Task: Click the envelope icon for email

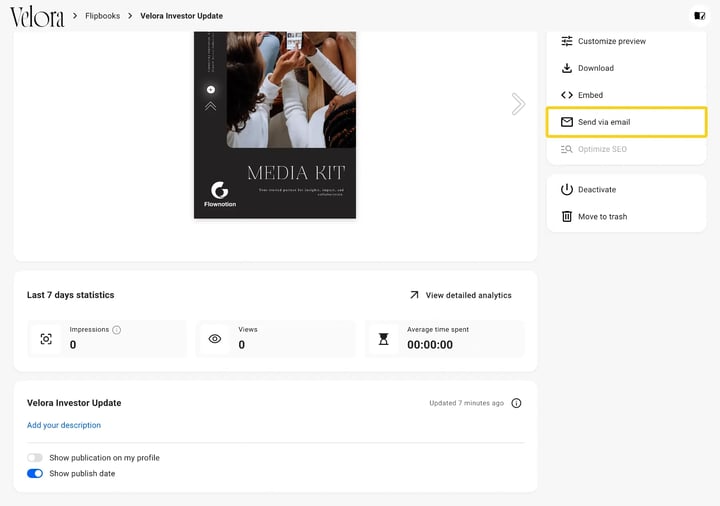Action: 567,122
